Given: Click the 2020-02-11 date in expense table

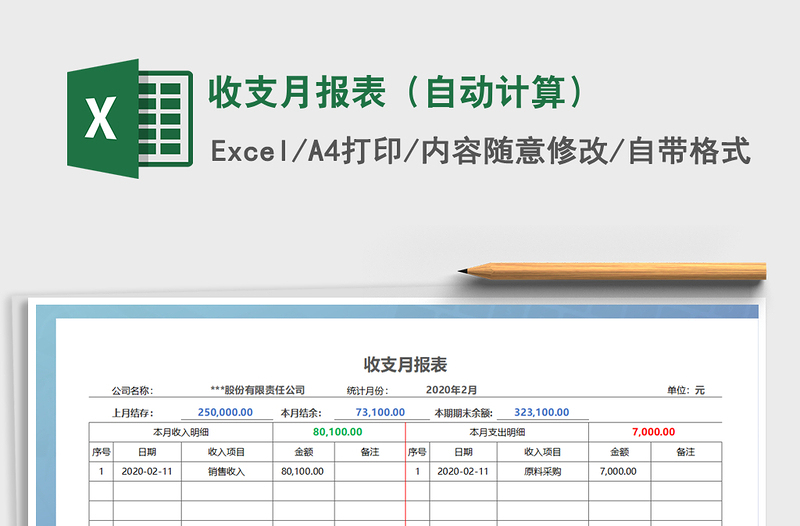Looking at the screenshot, I should tap(462, 471).
